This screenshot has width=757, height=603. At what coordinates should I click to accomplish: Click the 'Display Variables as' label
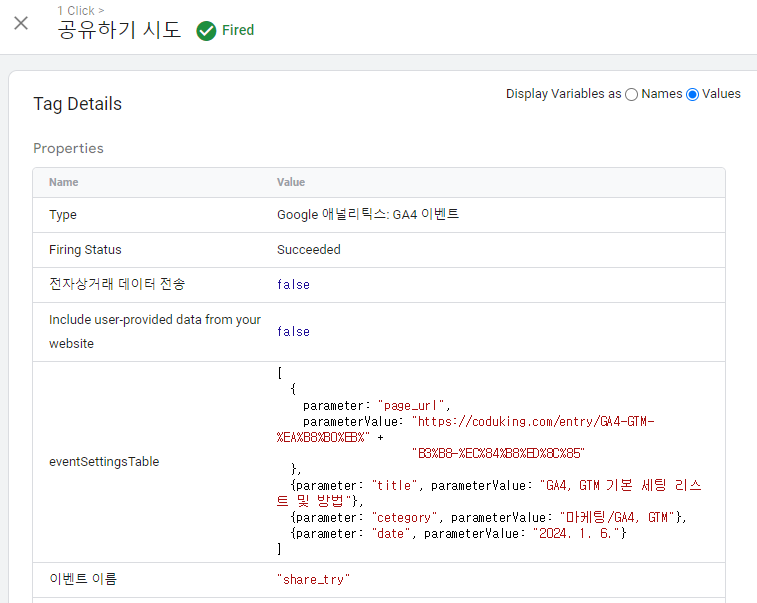pyautogui.click(x=563, y=94)
